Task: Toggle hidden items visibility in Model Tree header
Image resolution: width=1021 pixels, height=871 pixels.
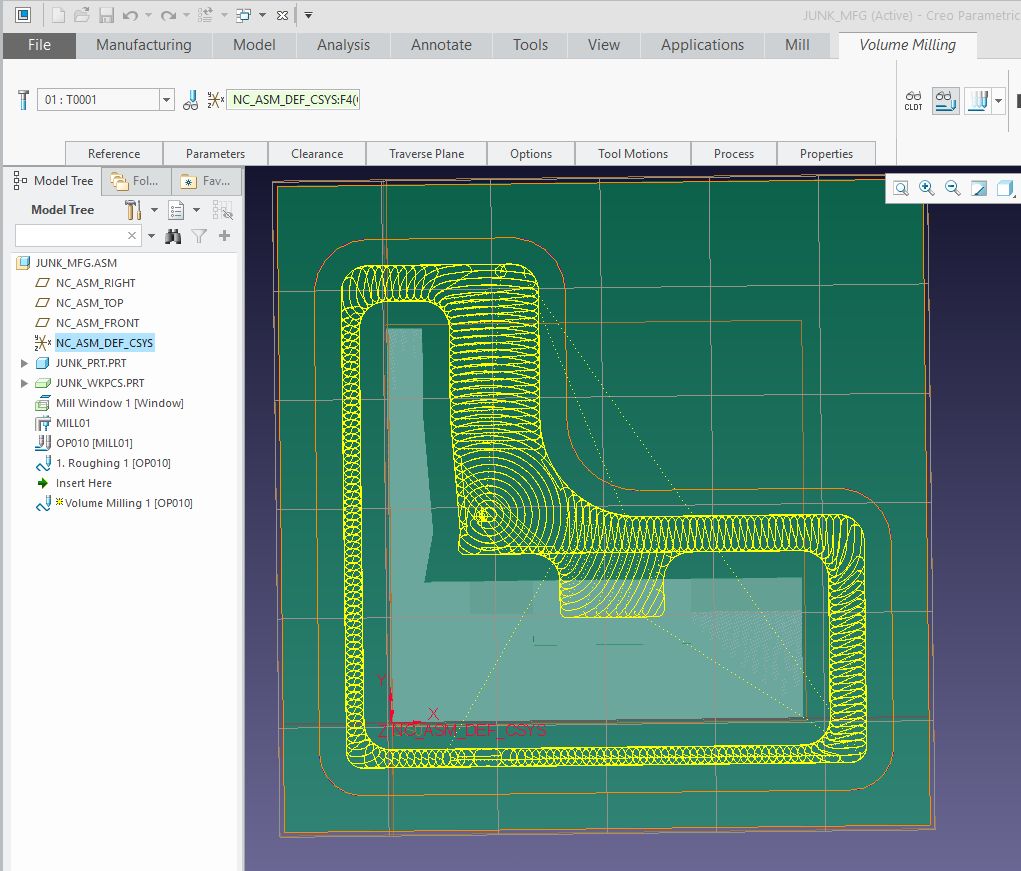Action: point(223,211)
